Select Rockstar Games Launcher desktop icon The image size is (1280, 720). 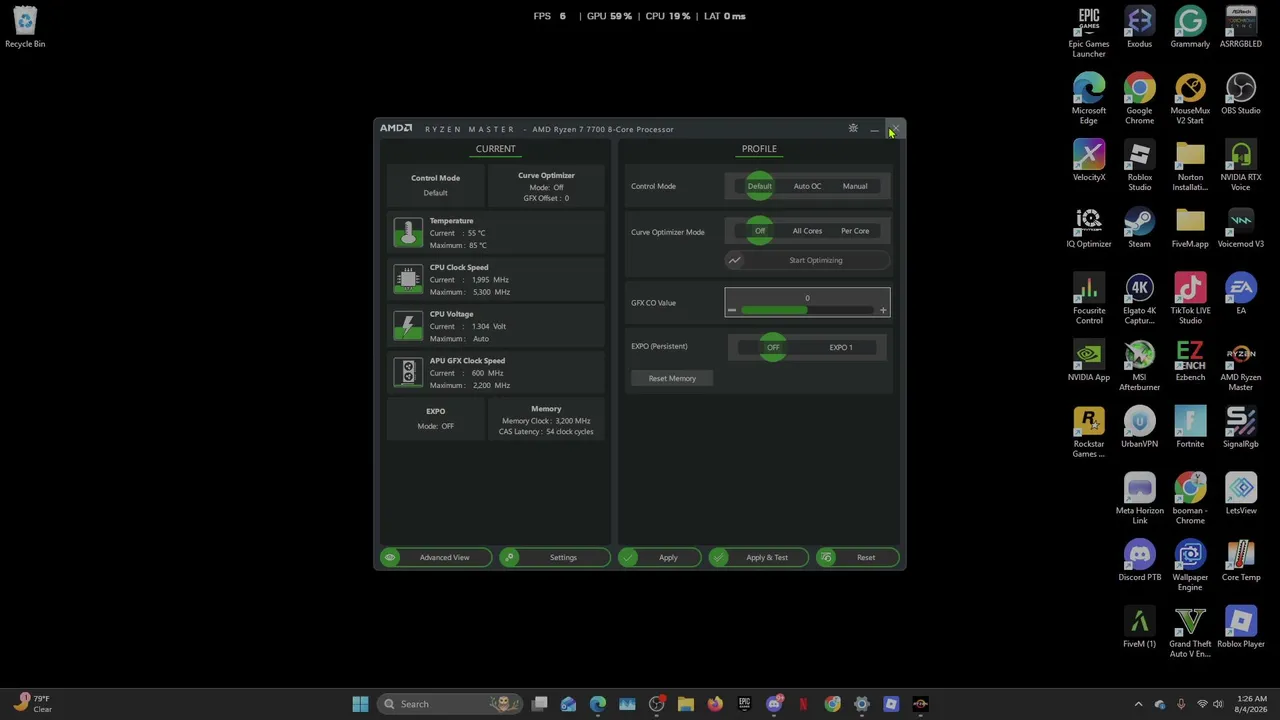point(1089,433)
